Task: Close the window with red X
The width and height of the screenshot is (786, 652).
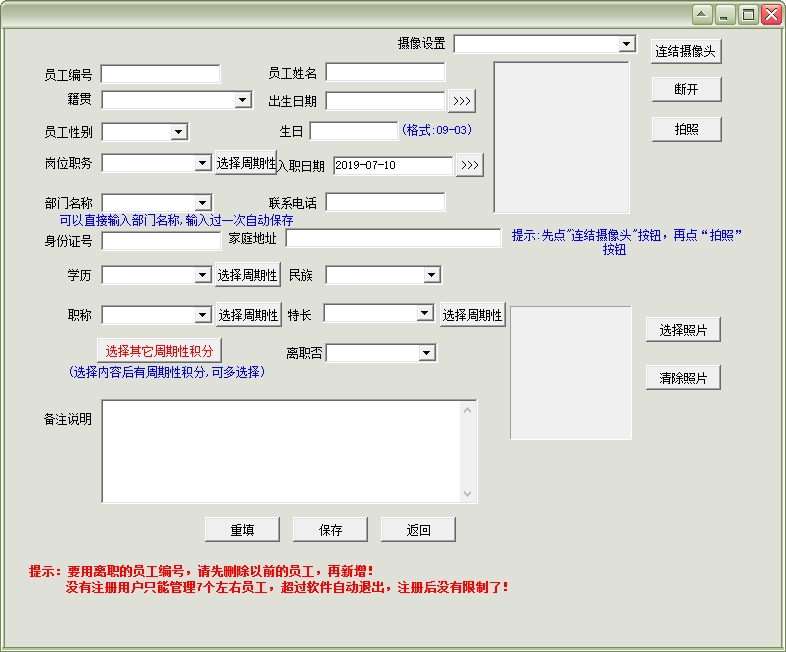Action: (x=771, y=15)
